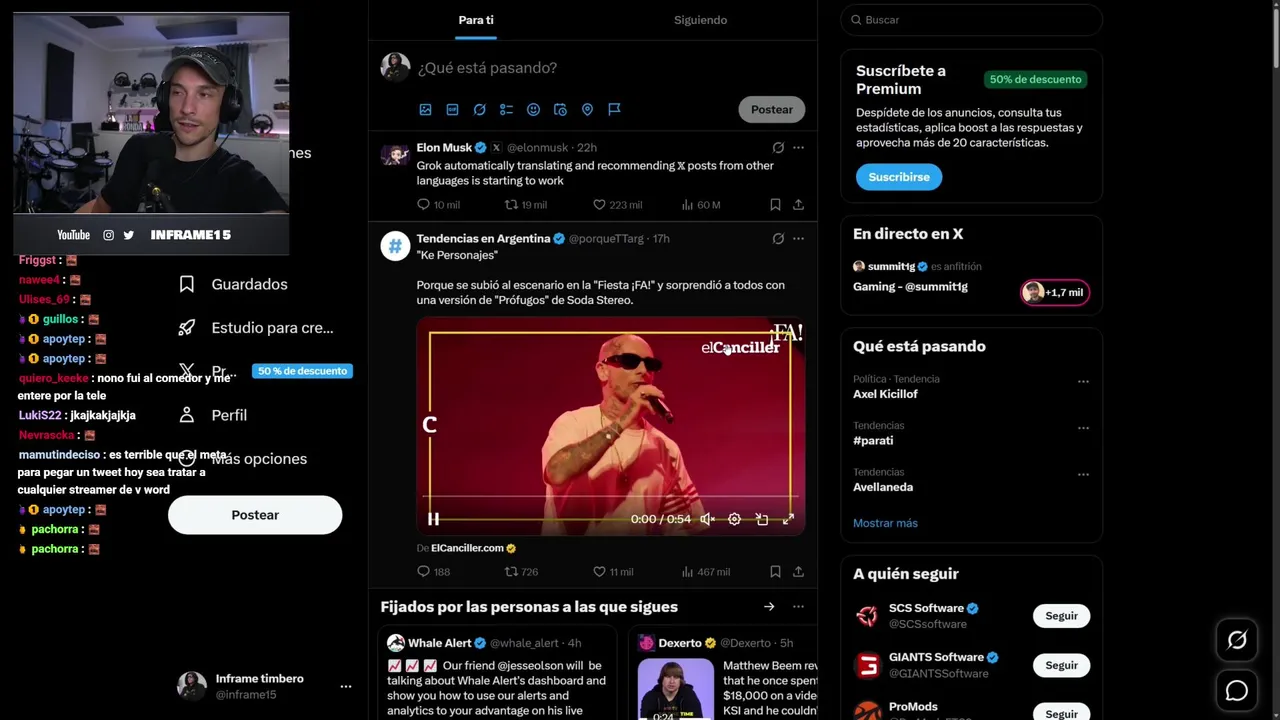1280x720 pixels.
Task: Open more options on Elon Musk's post
Action: click(x=798, y=147)
